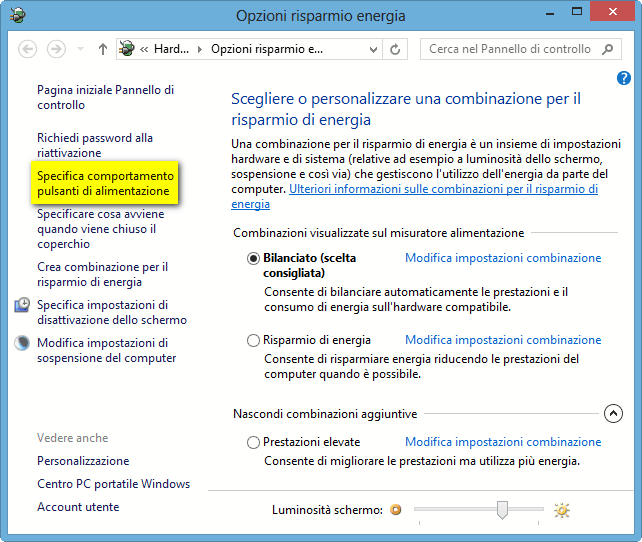Screen dimensions: 642x542
Task: Open 'Specificare cosa avviene quando viene chiuso il coperchio'
Action: [x=101, y=229]
